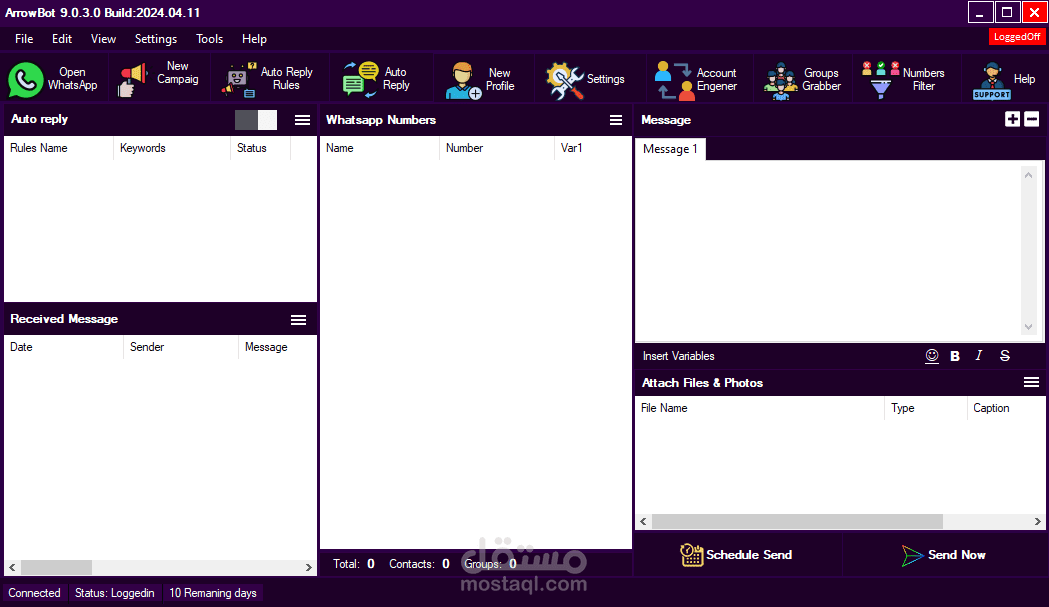Open the Auto reply panel hamburger menu
Image resolution: width=1049 pixels, height=607 pixels.
click(302, 120)
